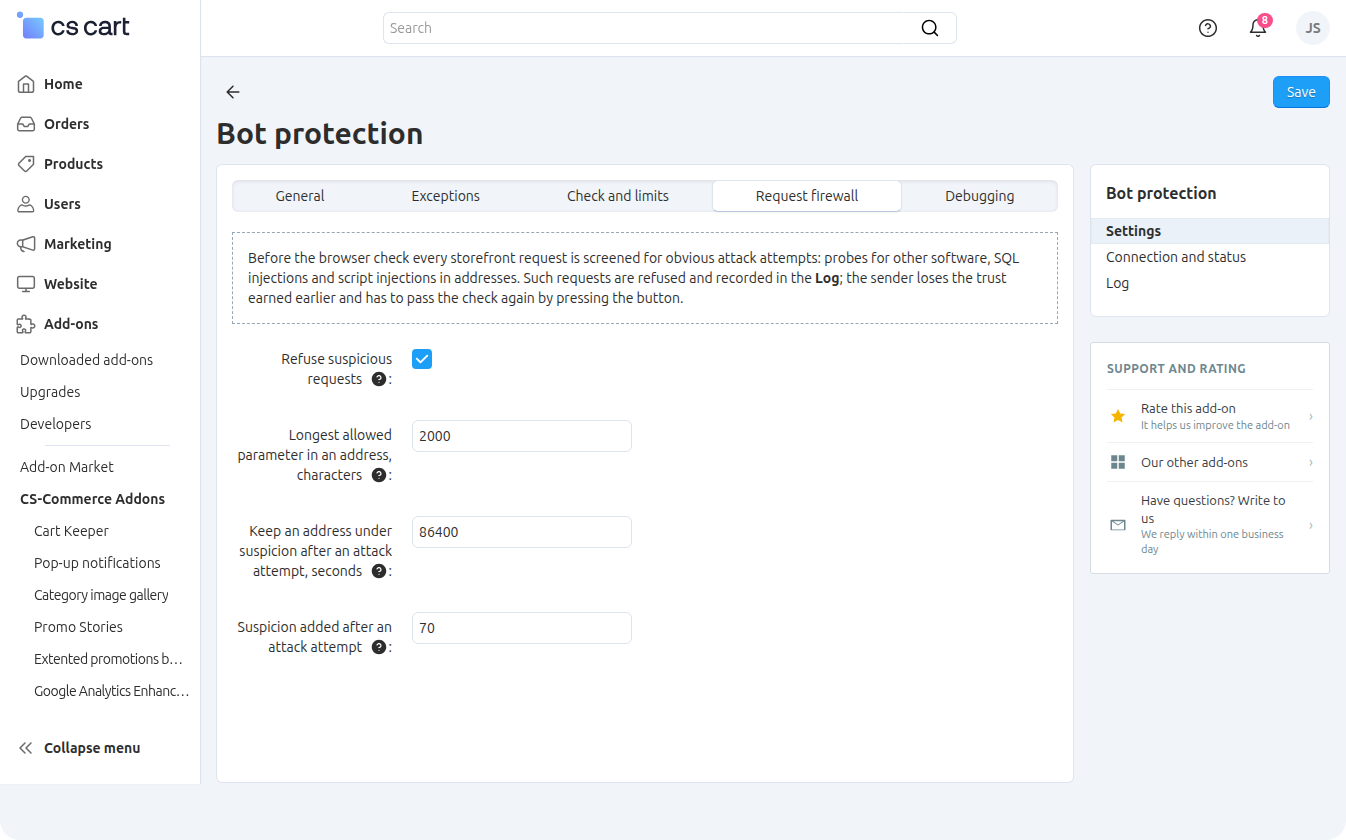This screenshot has height=840, width=1346.
Task: Open Cart Keeper in the menu
Action: tap(71, 531)
